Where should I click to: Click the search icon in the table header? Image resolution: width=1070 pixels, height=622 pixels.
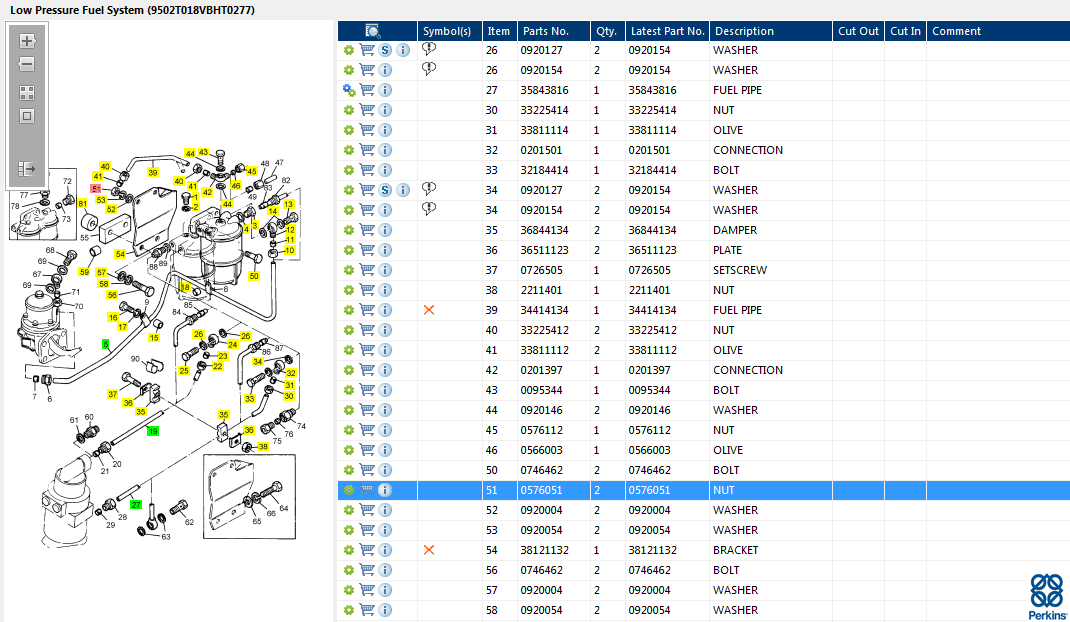point(373,31)
